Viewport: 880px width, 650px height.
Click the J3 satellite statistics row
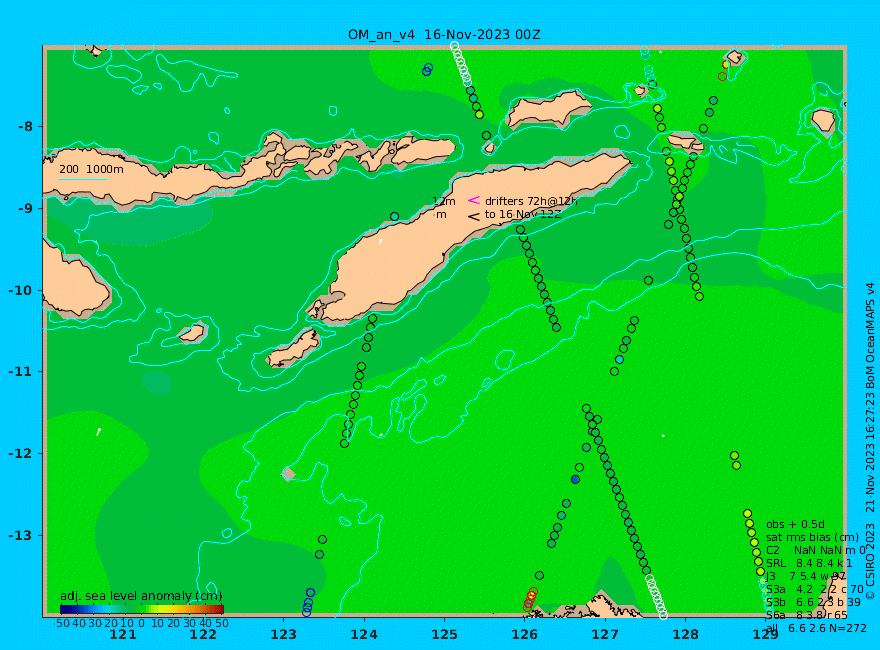pos(806,576)
